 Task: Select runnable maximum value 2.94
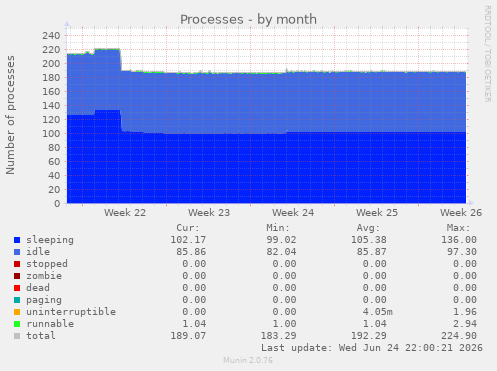(465, 324)
